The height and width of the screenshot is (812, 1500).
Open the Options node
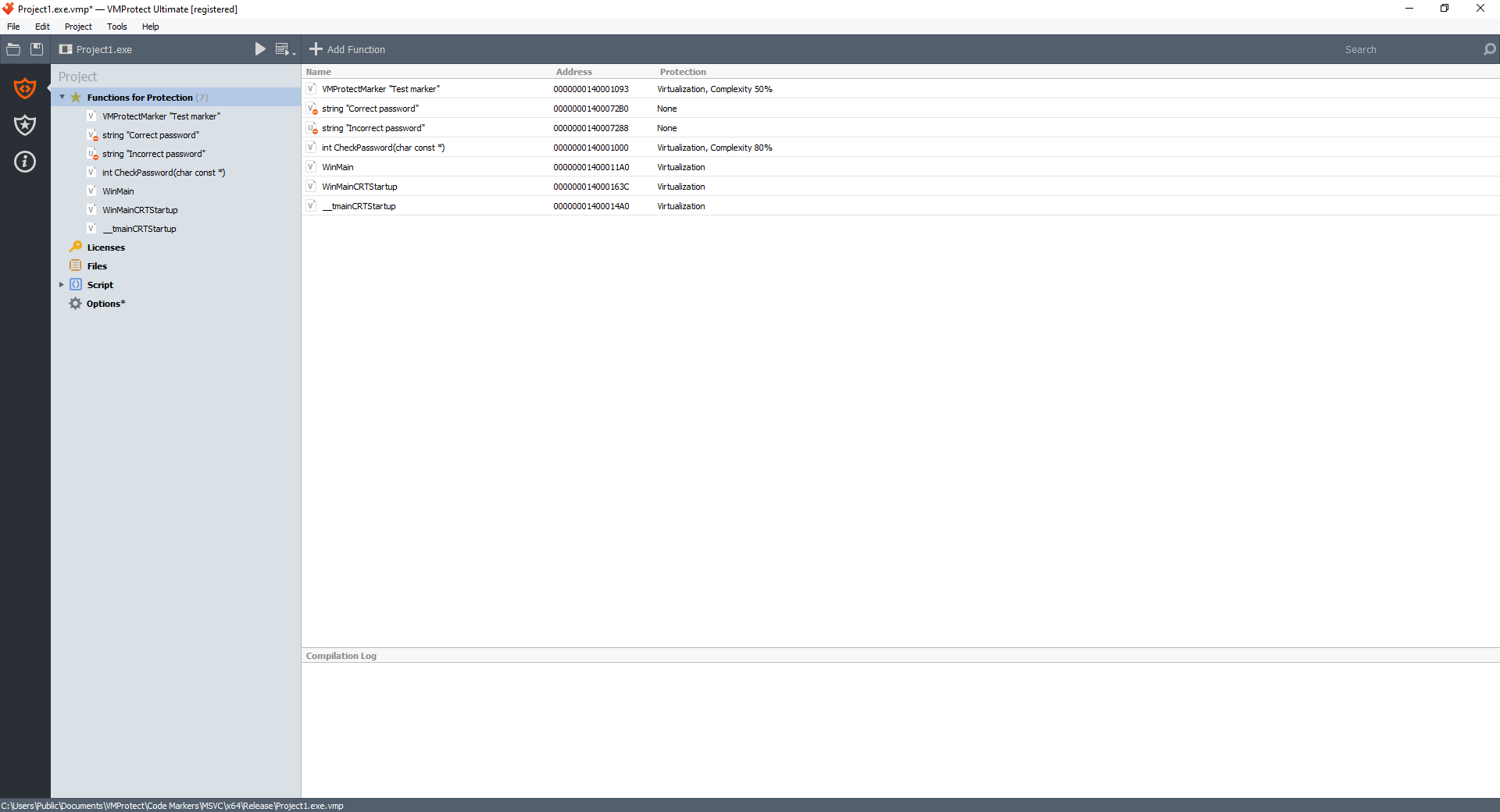(105, 304)
